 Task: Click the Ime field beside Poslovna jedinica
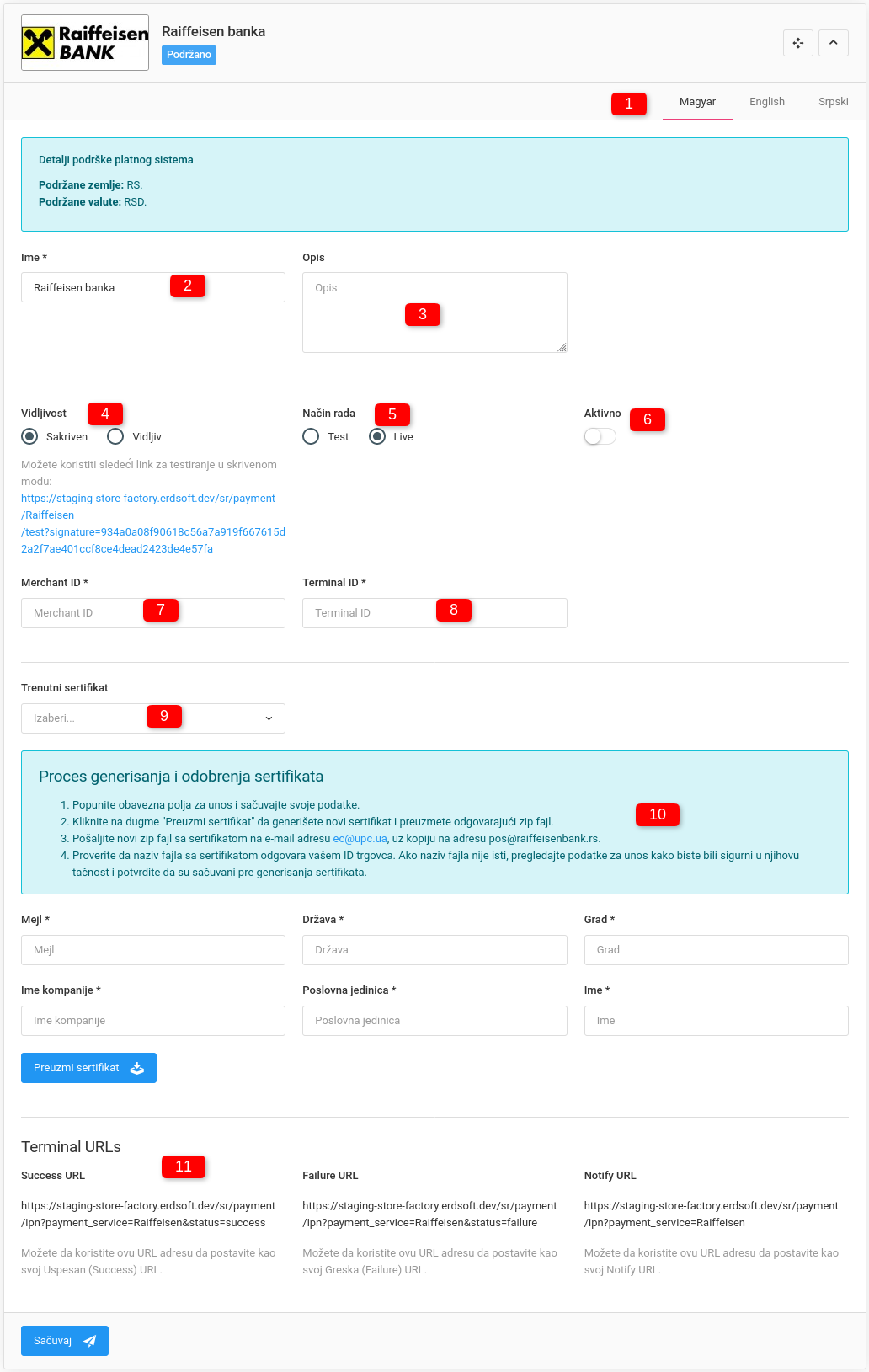click(x=717, y=1021)
